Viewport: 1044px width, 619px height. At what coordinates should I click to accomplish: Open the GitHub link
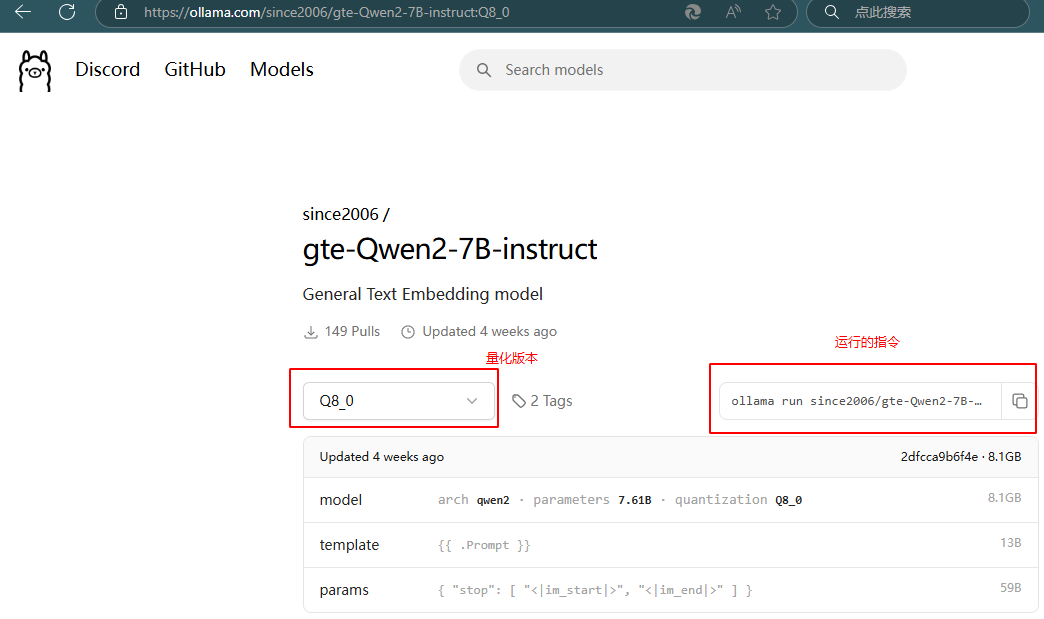(x=195, y=69)
